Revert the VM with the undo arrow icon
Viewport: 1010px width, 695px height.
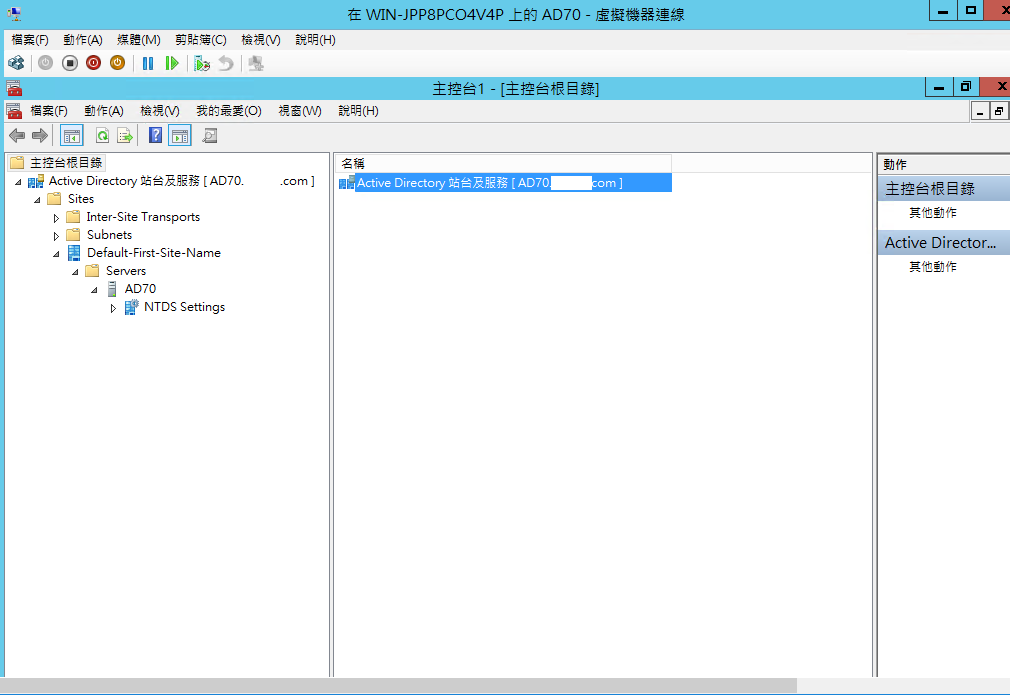click(225, 63)
